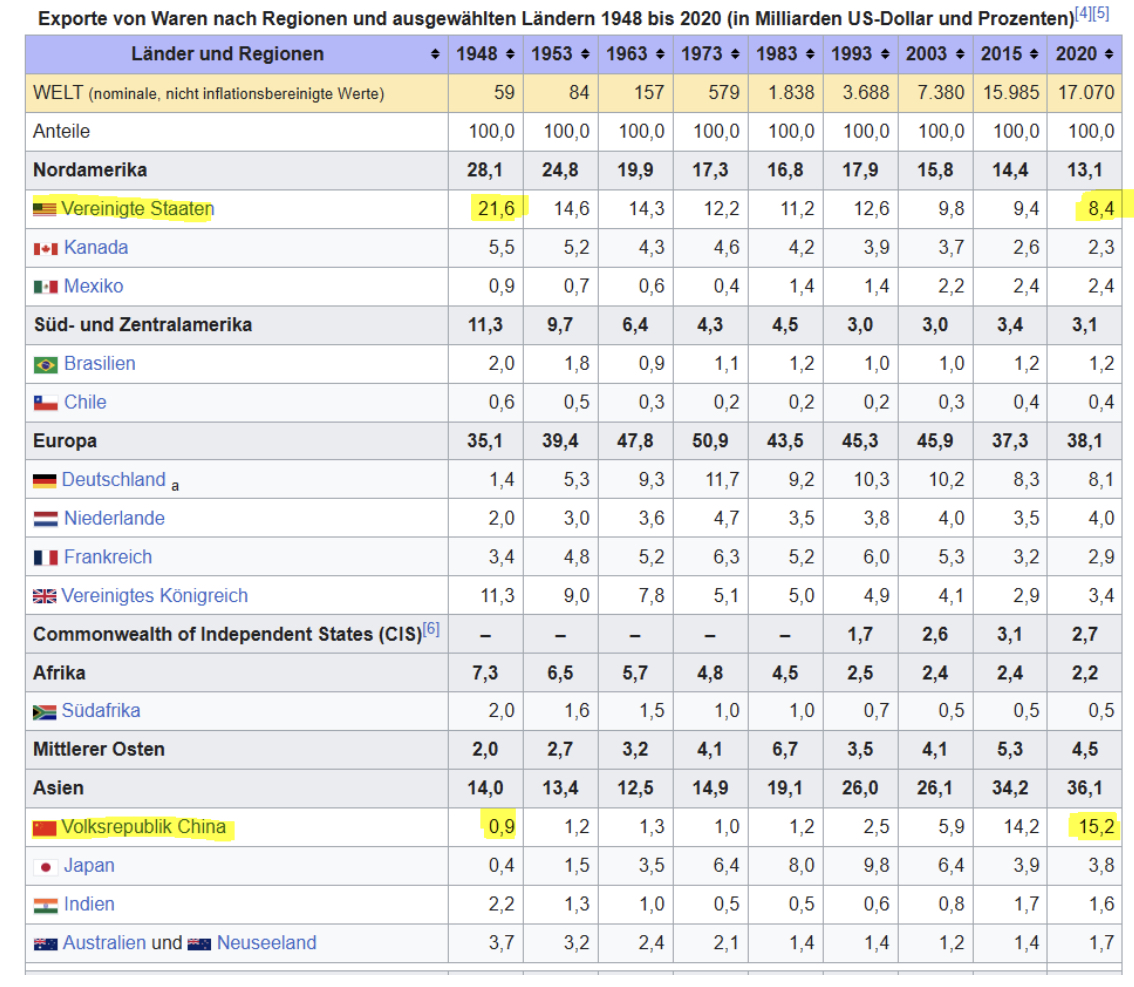This screenshot has height=987, width=1134.
Task: Click the Chinese flag icon
Action: point(45,828)
